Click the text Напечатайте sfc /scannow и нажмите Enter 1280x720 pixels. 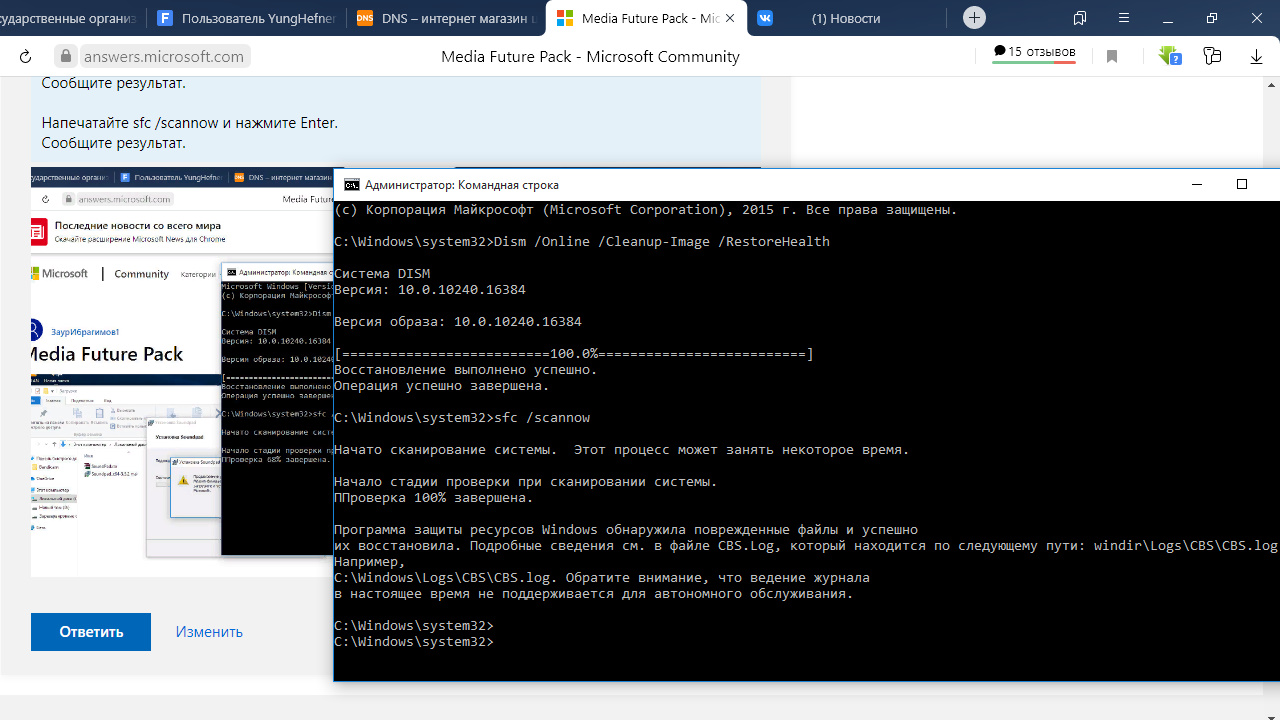tap(190, 123)
